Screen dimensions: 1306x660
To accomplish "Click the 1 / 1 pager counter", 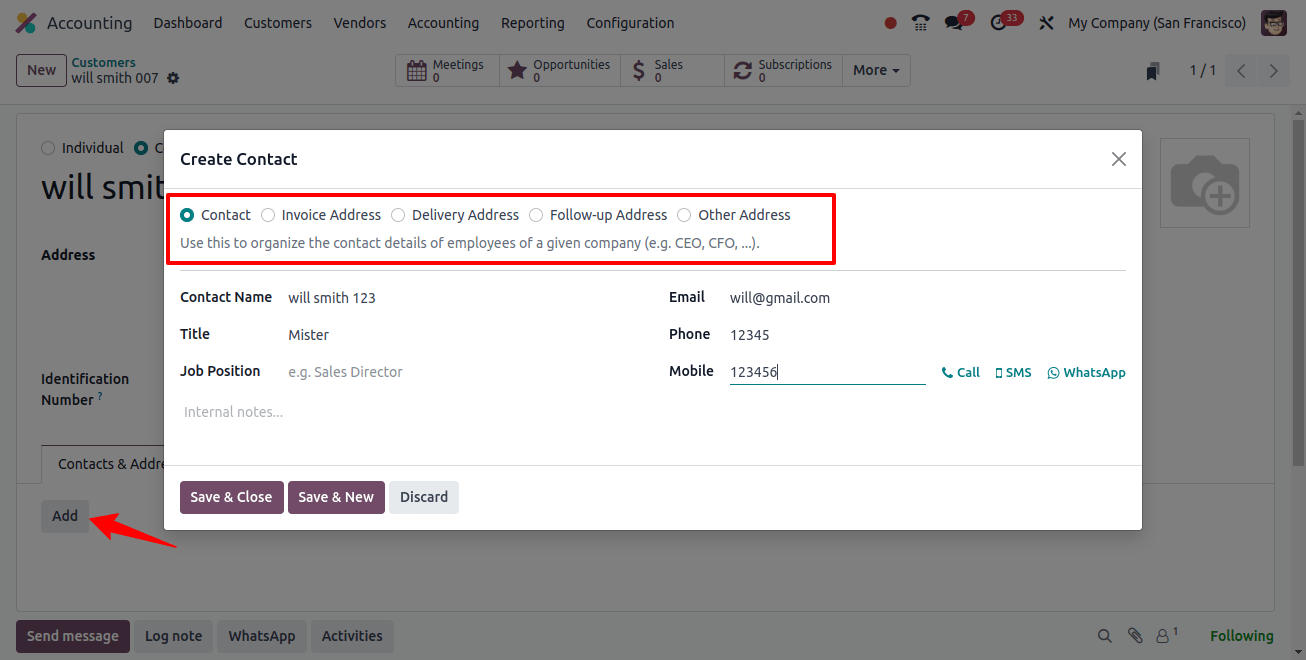I will [x=1203, y=70].
